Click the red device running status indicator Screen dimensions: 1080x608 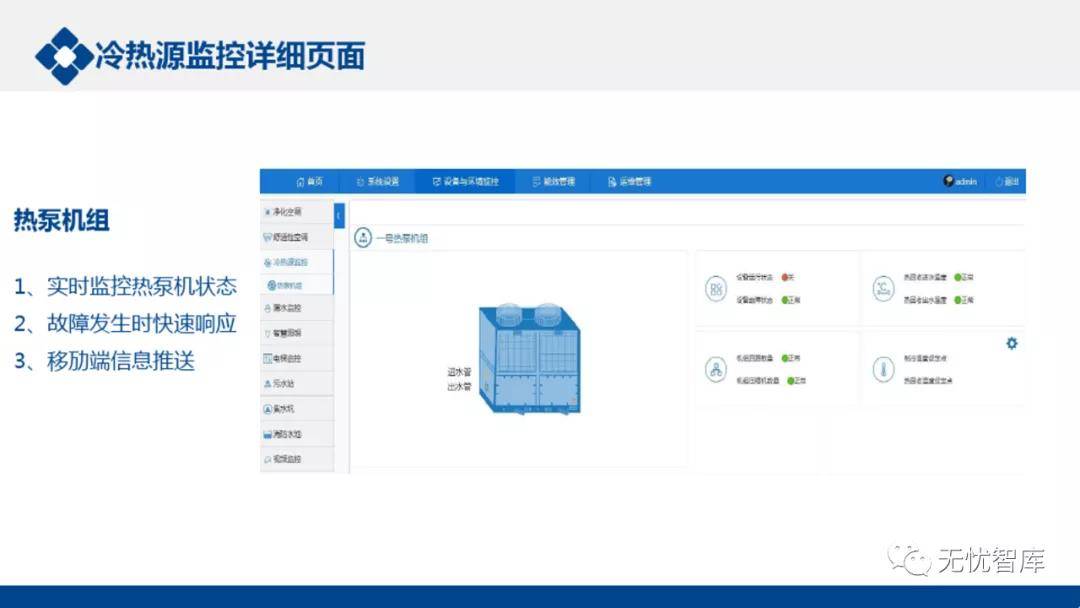click(x=786, y=277)
